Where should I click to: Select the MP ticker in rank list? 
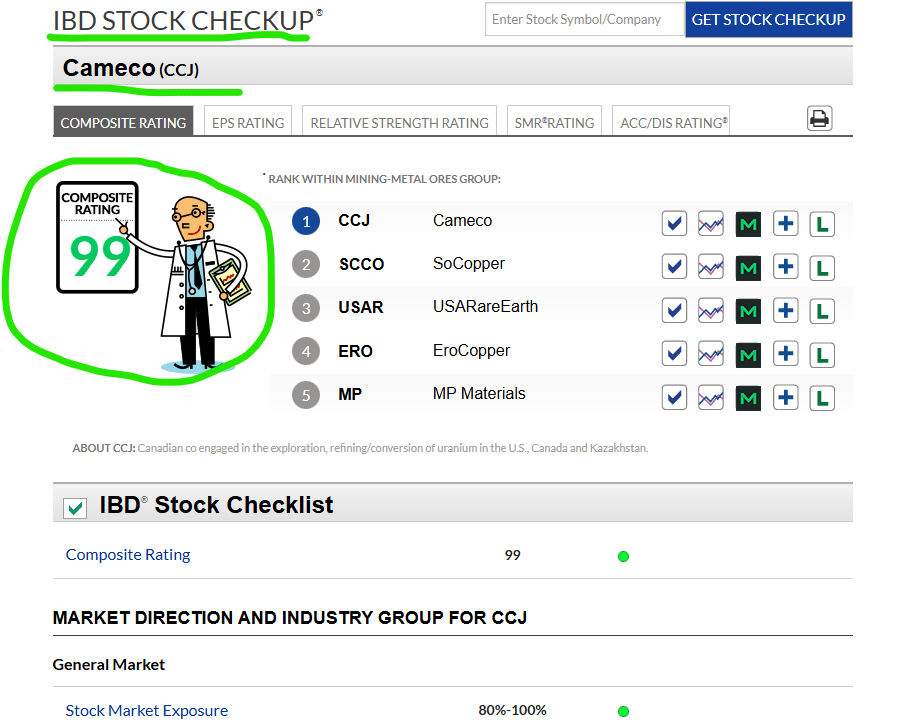coord(350,394)
